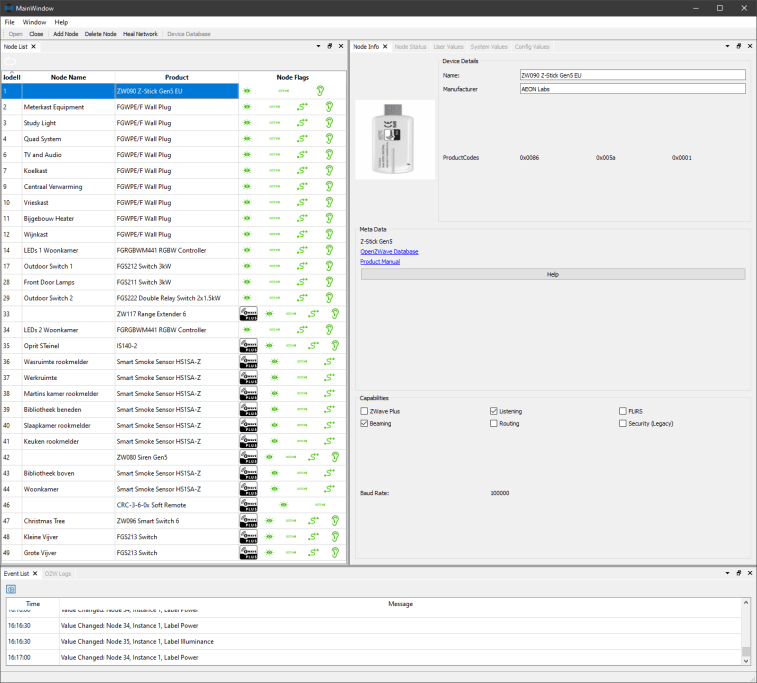Click the Z-Wave Plus badge for Christmas Tree
This screenshot has height=683, width=757.
(249, 521)
